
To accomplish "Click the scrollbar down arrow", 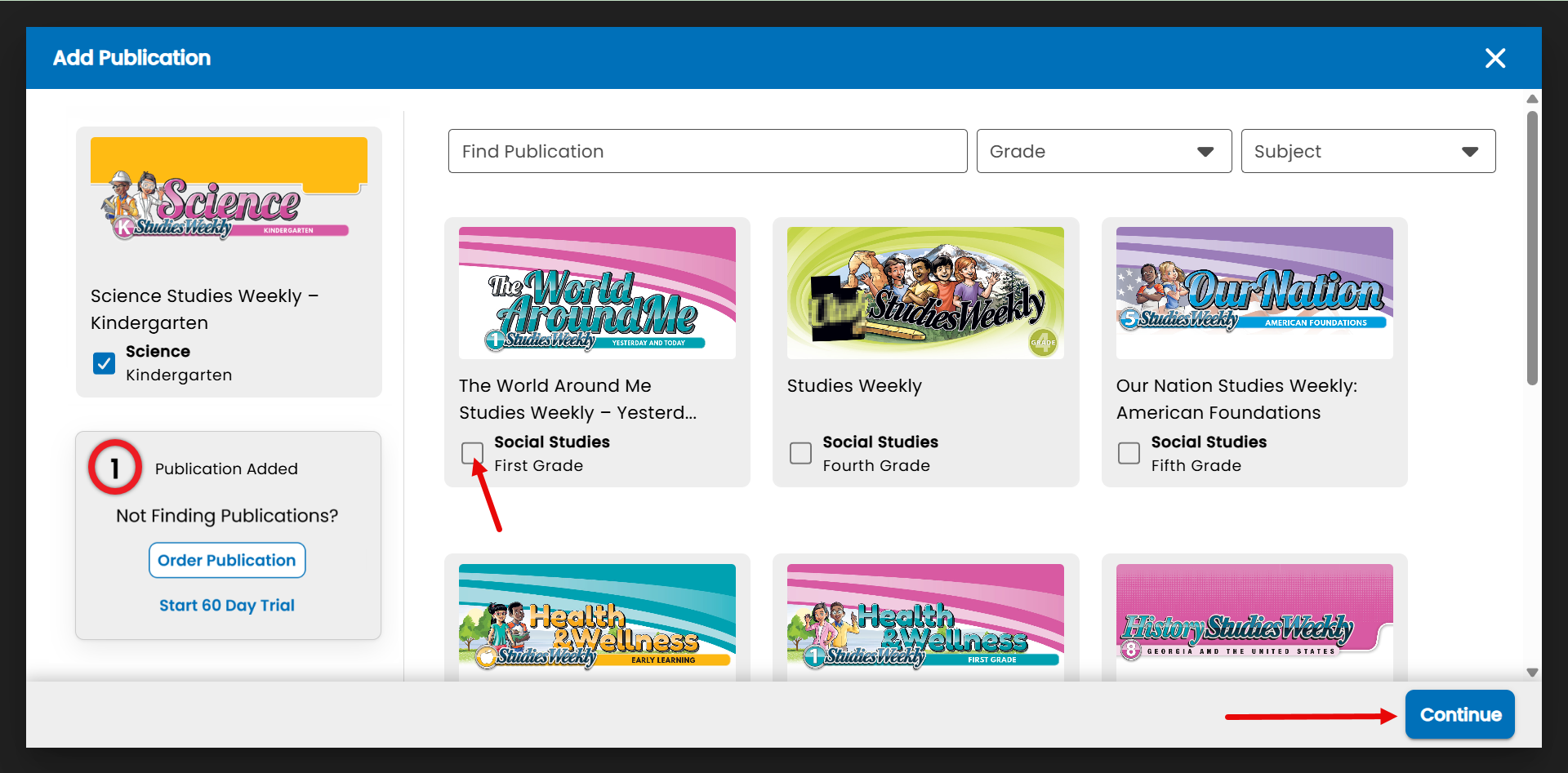I will click(x=1532, y=673).
